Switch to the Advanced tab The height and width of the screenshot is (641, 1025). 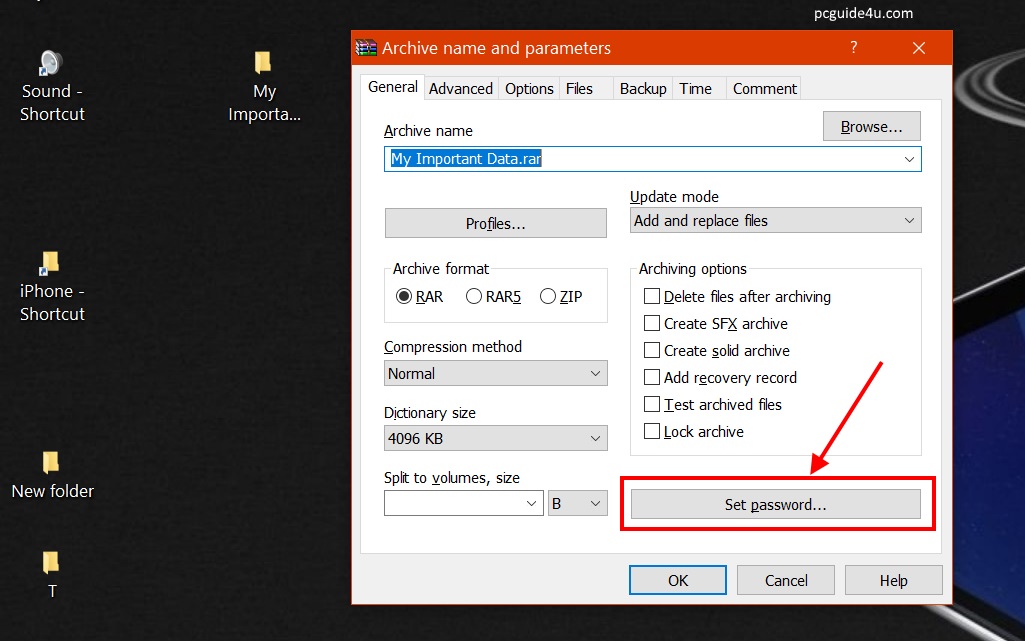tap(460, 89)
